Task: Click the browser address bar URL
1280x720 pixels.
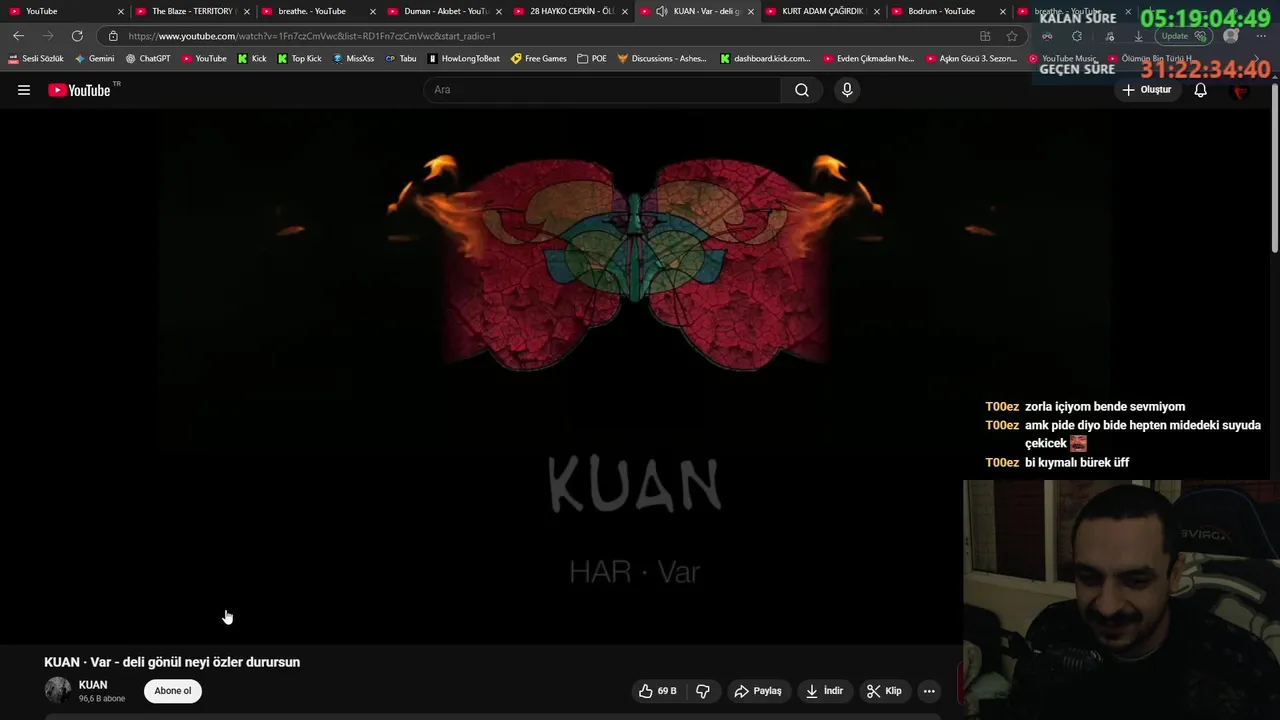Action: click(x=312, y=36)
